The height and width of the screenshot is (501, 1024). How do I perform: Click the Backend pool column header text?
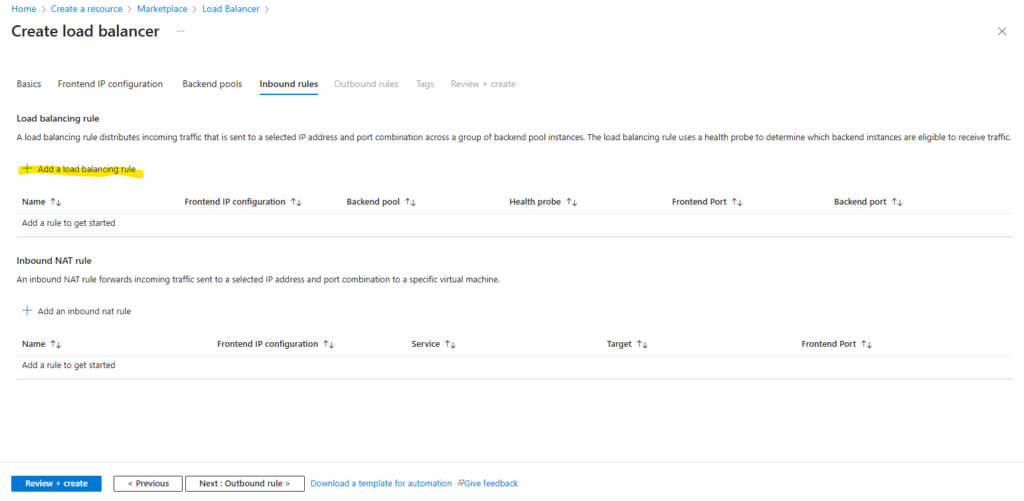click(x=373, y=202)
